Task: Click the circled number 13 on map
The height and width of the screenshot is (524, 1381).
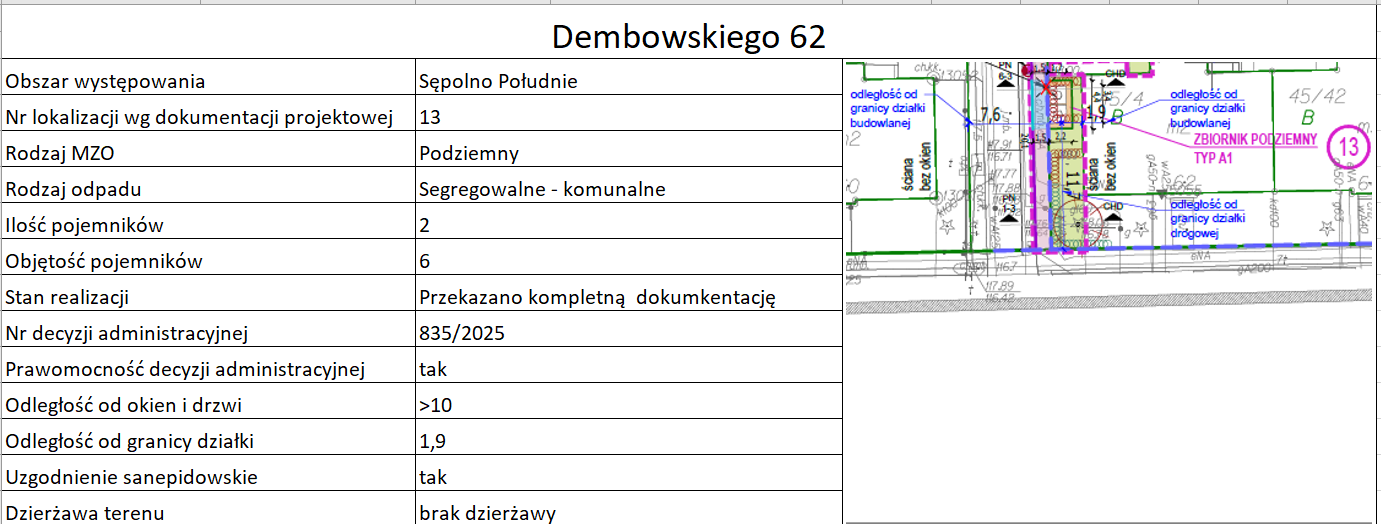Action: click(1348, 147)
